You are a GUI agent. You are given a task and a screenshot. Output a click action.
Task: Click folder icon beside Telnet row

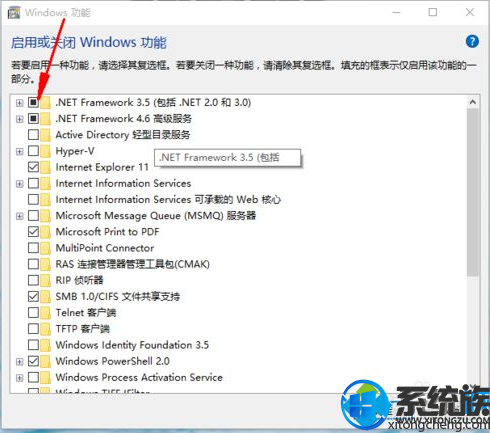tap(46, 313)
